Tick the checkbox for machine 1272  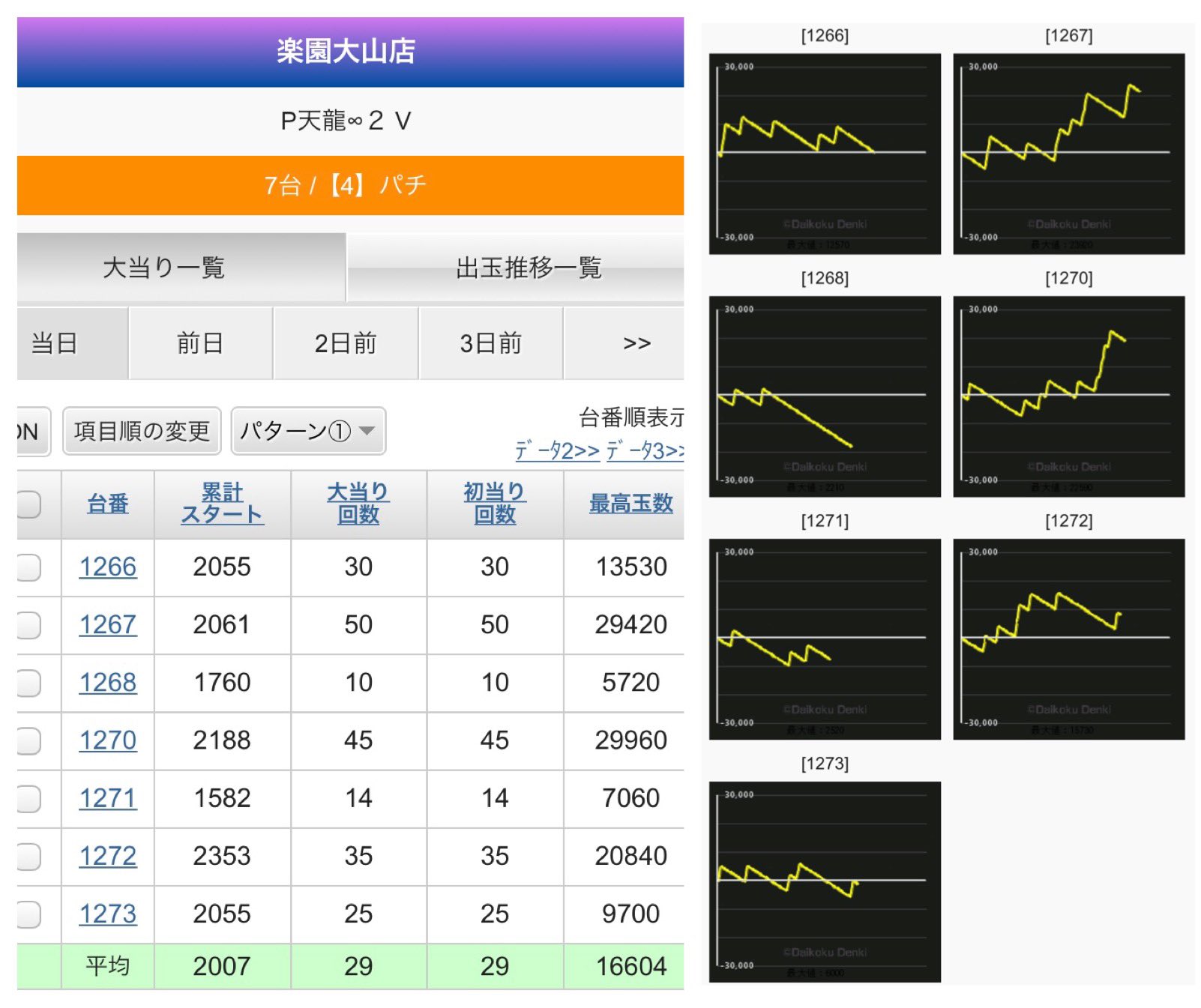click(28, 856)
